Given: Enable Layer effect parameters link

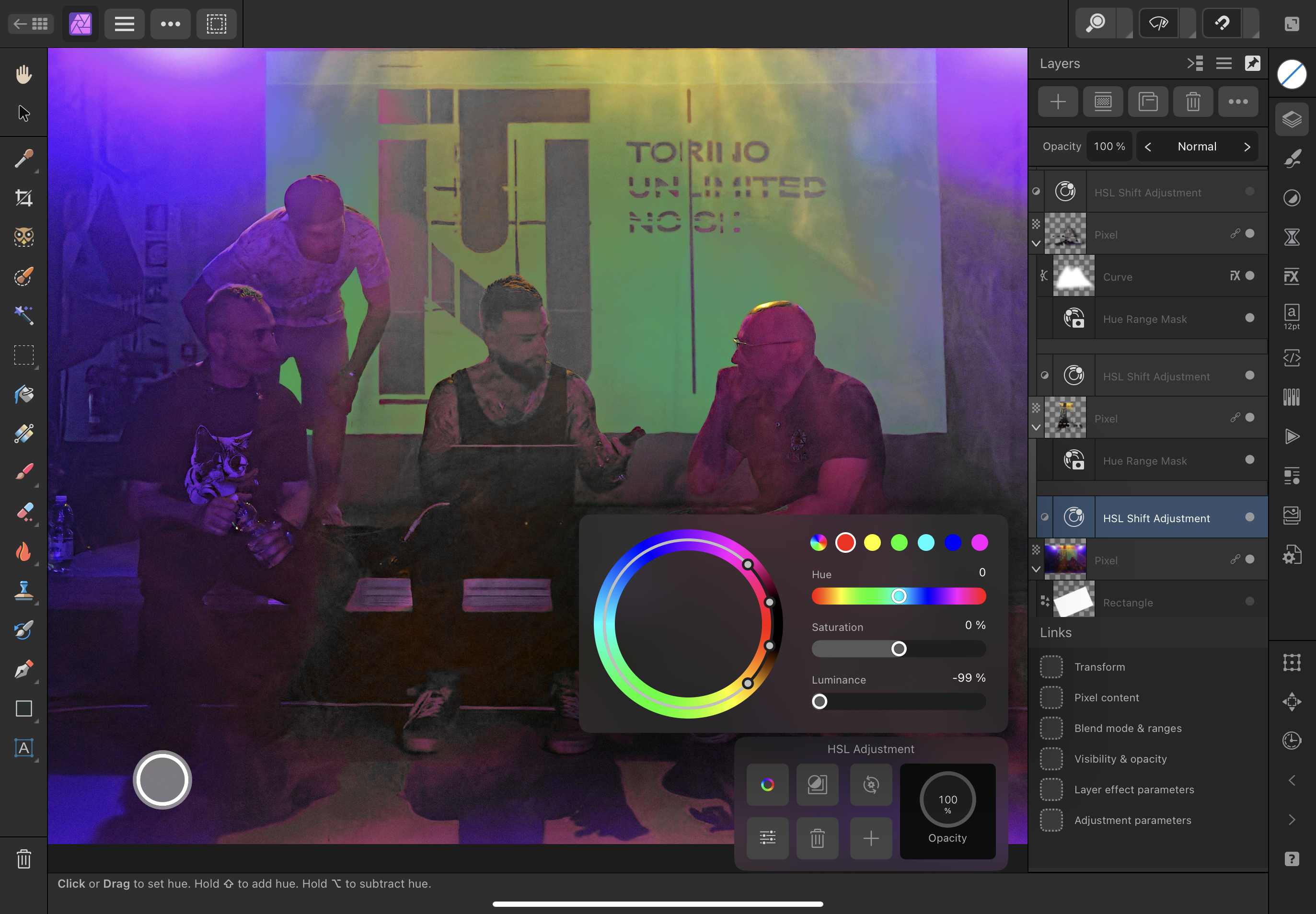Looking at the screenshot, I should tap(1051, 790).
